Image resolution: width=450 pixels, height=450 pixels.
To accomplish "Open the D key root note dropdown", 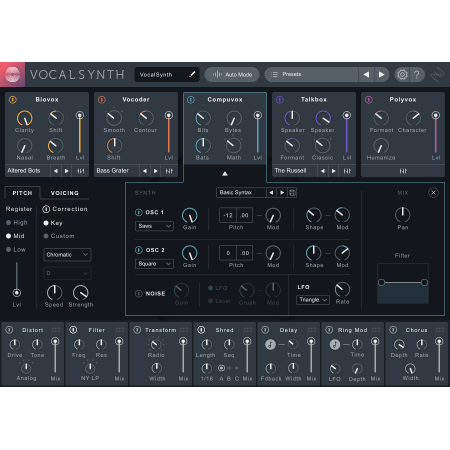I will (x=67, y=273).
